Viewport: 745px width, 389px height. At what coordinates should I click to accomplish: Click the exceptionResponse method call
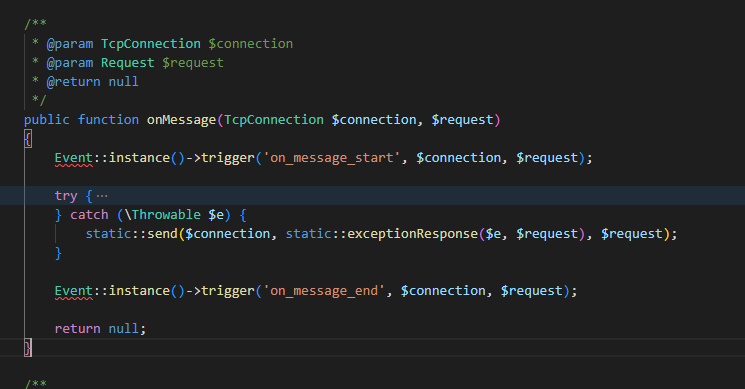[412, 234]
